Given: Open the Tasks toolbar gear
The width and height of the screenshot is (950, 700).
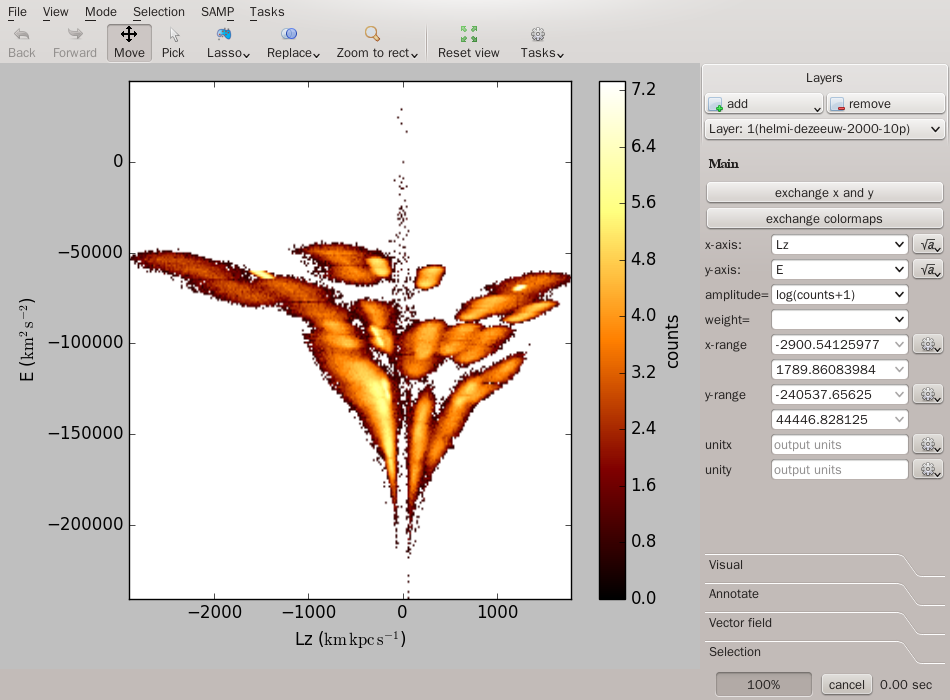Looking at the screenshot, I should 541,42.
